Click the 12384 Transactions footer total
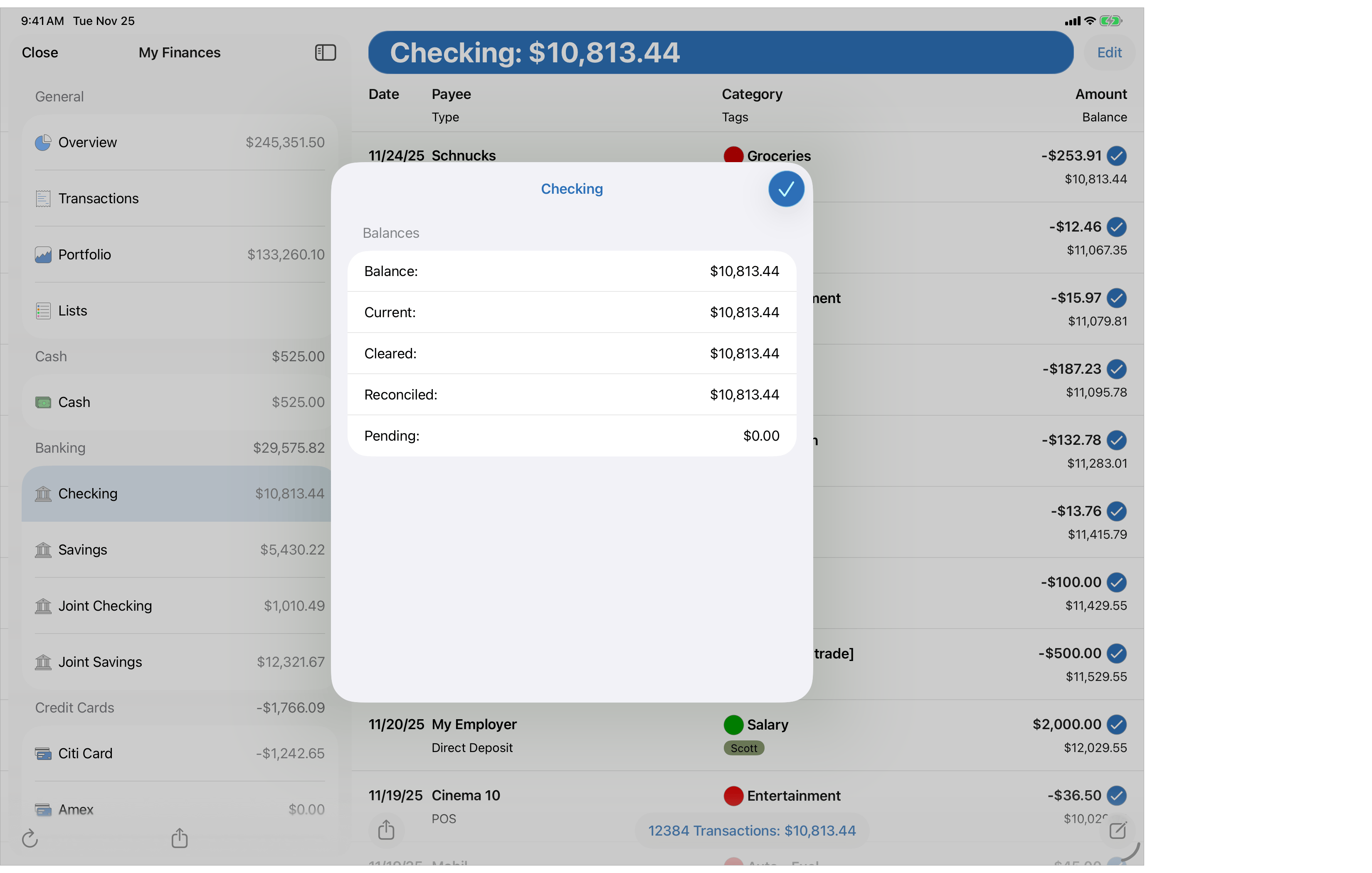The width and height of the screenshot is (1372, 873). click(751, 830)
